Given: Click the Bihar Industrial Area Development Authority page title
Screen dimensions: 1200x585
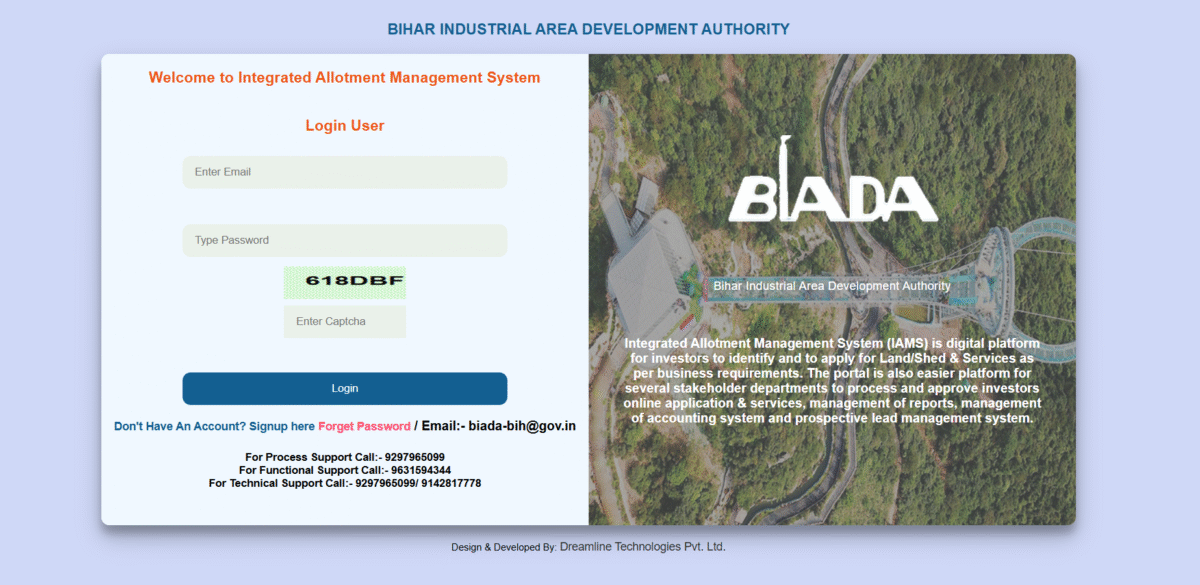Looking at the screenshot, I should coord(588,29).
